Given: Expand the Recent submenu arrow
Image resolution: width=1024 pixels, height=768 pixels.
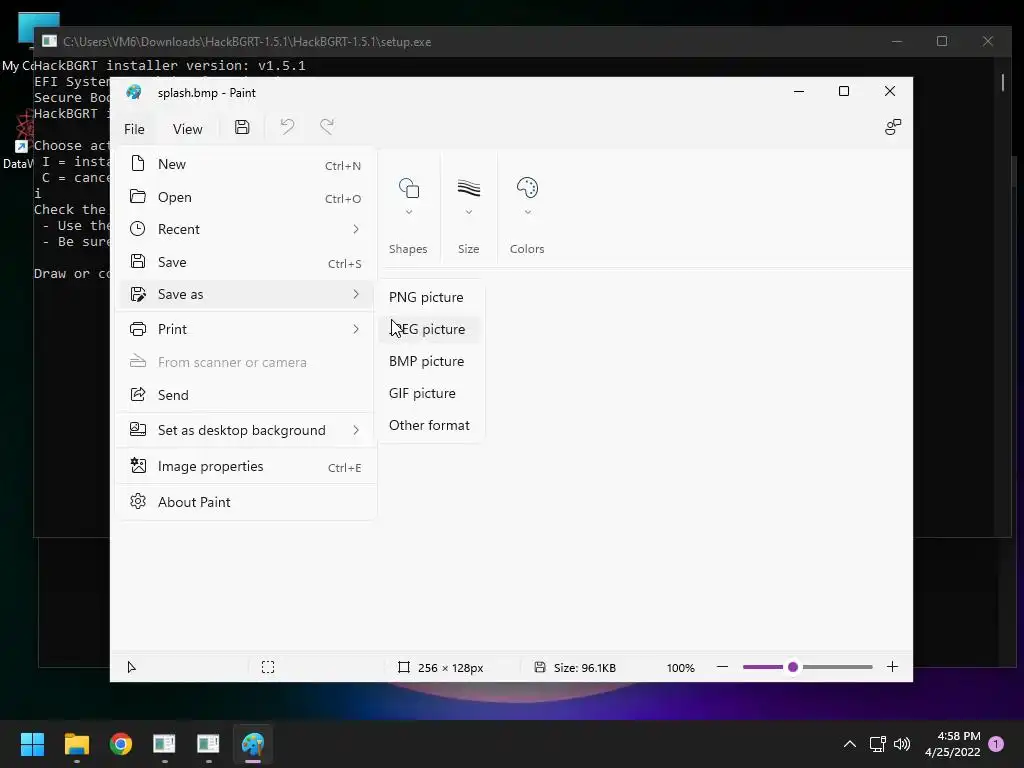Looking at the screenshot, I should click(x=356, y=229).
